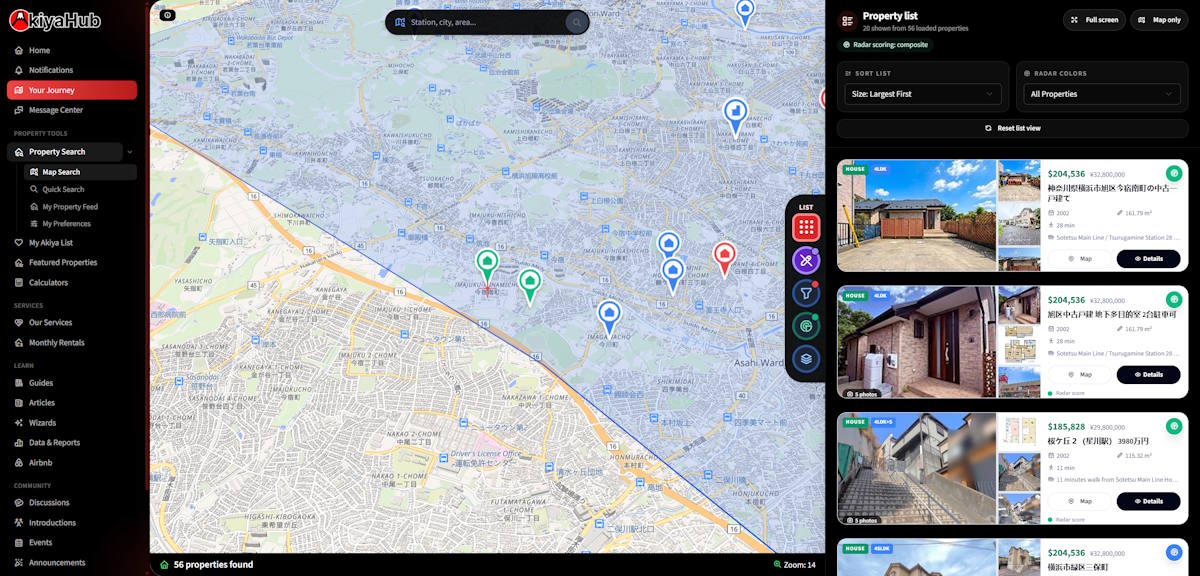This screenshot has height=576, width=1200.
Task: Open Details for 神奈川県横浜市 listing
Action: point(1148,259)
